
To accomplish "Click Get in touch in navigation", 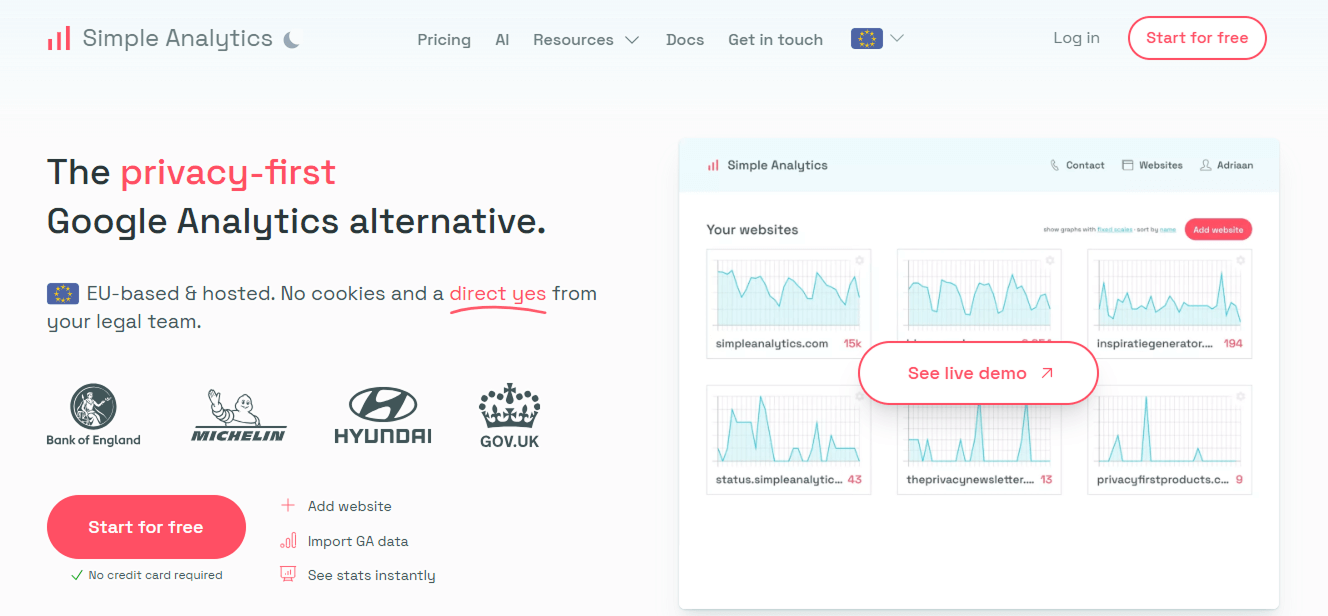I will pyautogui.click(x=775, y=40).
